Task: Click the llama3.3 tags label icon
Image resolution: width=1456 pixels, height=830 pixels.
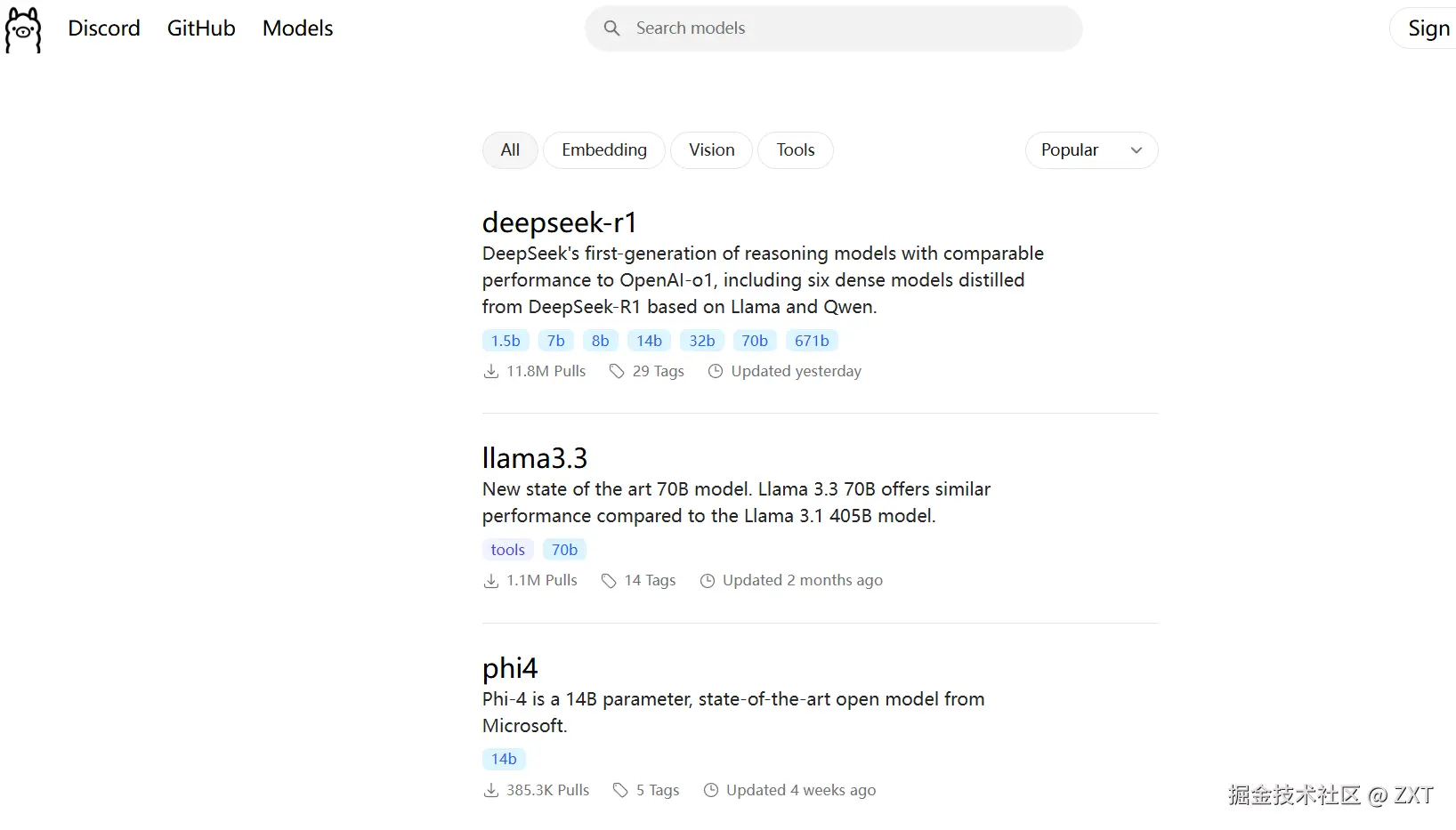Action: click(x=609, y=581)
